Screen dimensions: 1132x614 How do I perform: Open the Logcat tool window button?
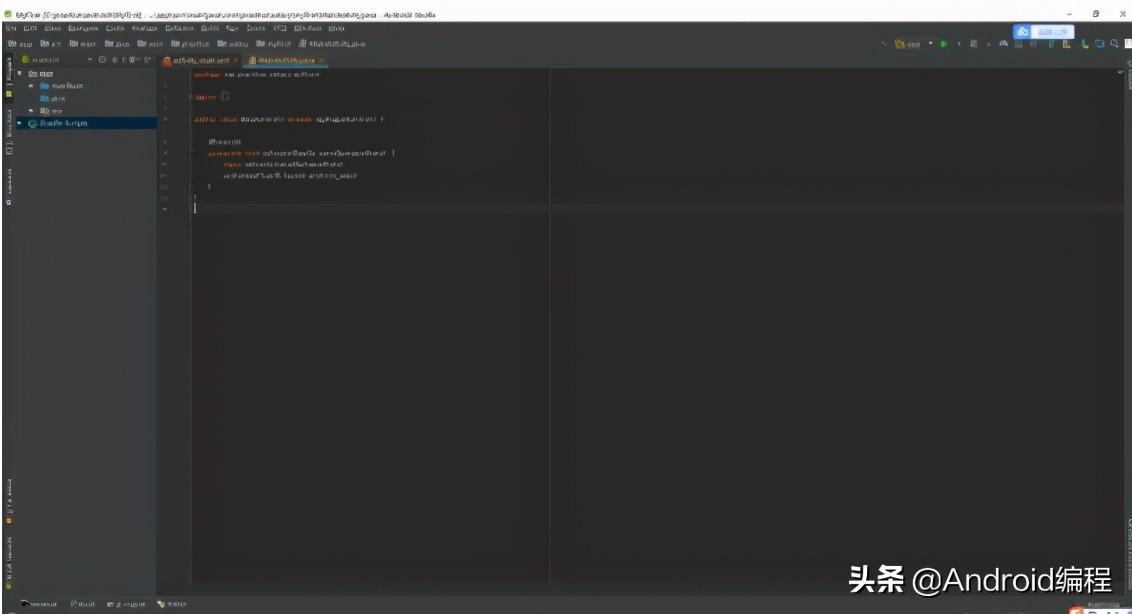click(126, 604)
